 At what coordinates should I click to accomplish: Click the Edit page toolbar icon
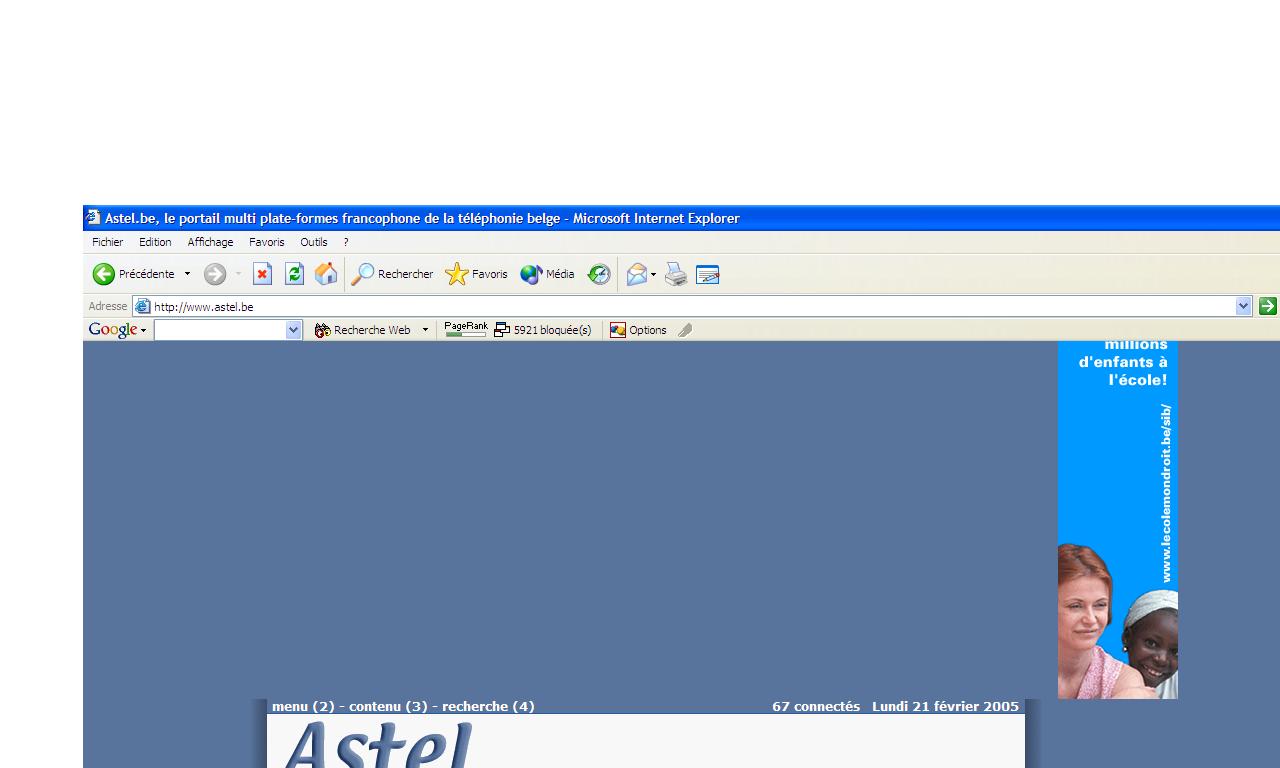click(x=708, y=274)
